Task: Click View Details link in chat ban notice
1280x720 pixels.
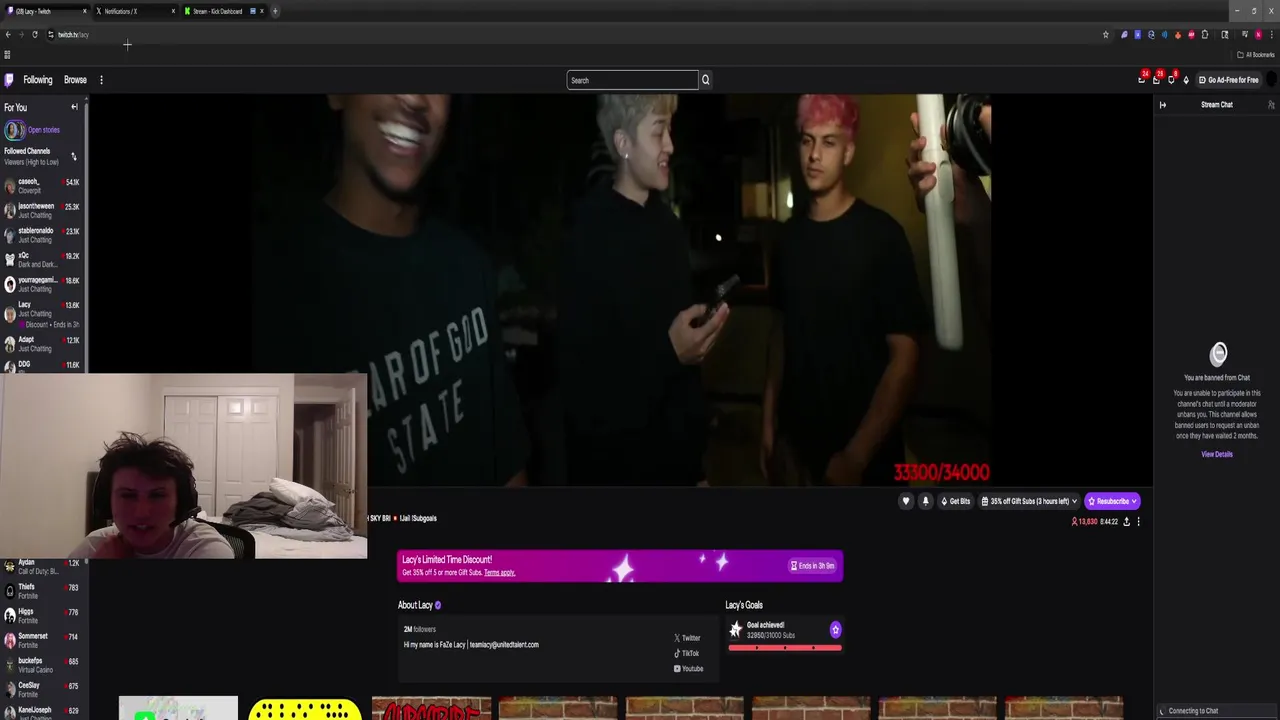Action: [x=1217, y=454]
